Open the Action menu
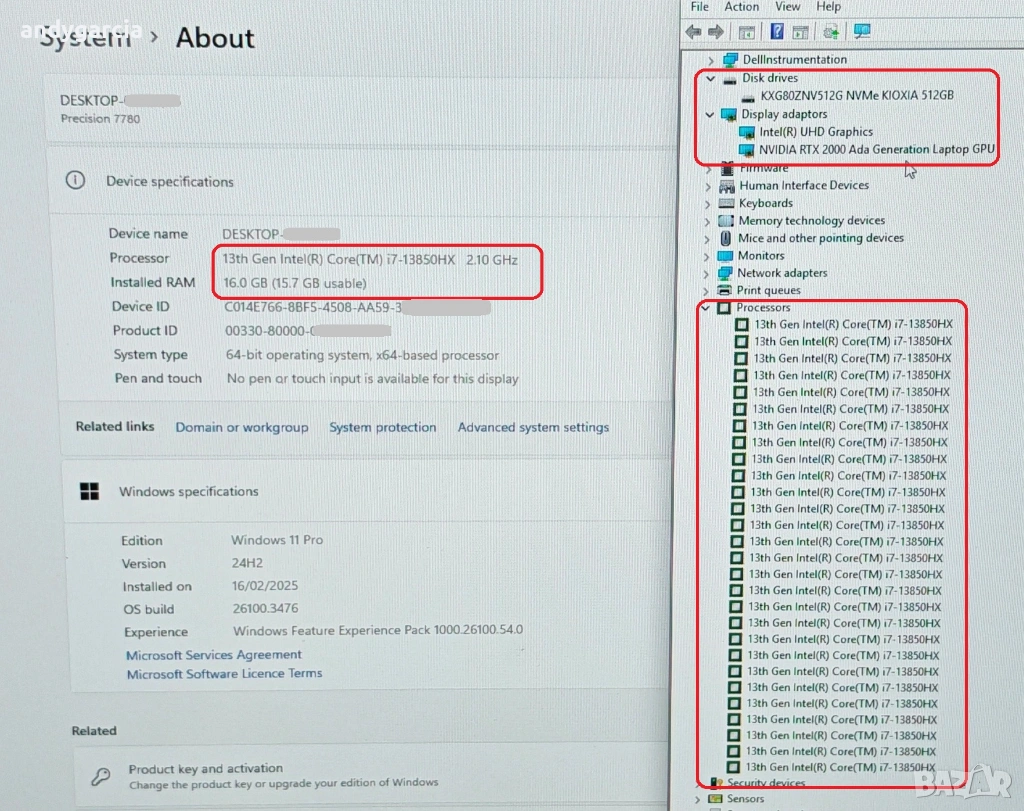This screenshot has height=811, width=1024. [741, 7]
